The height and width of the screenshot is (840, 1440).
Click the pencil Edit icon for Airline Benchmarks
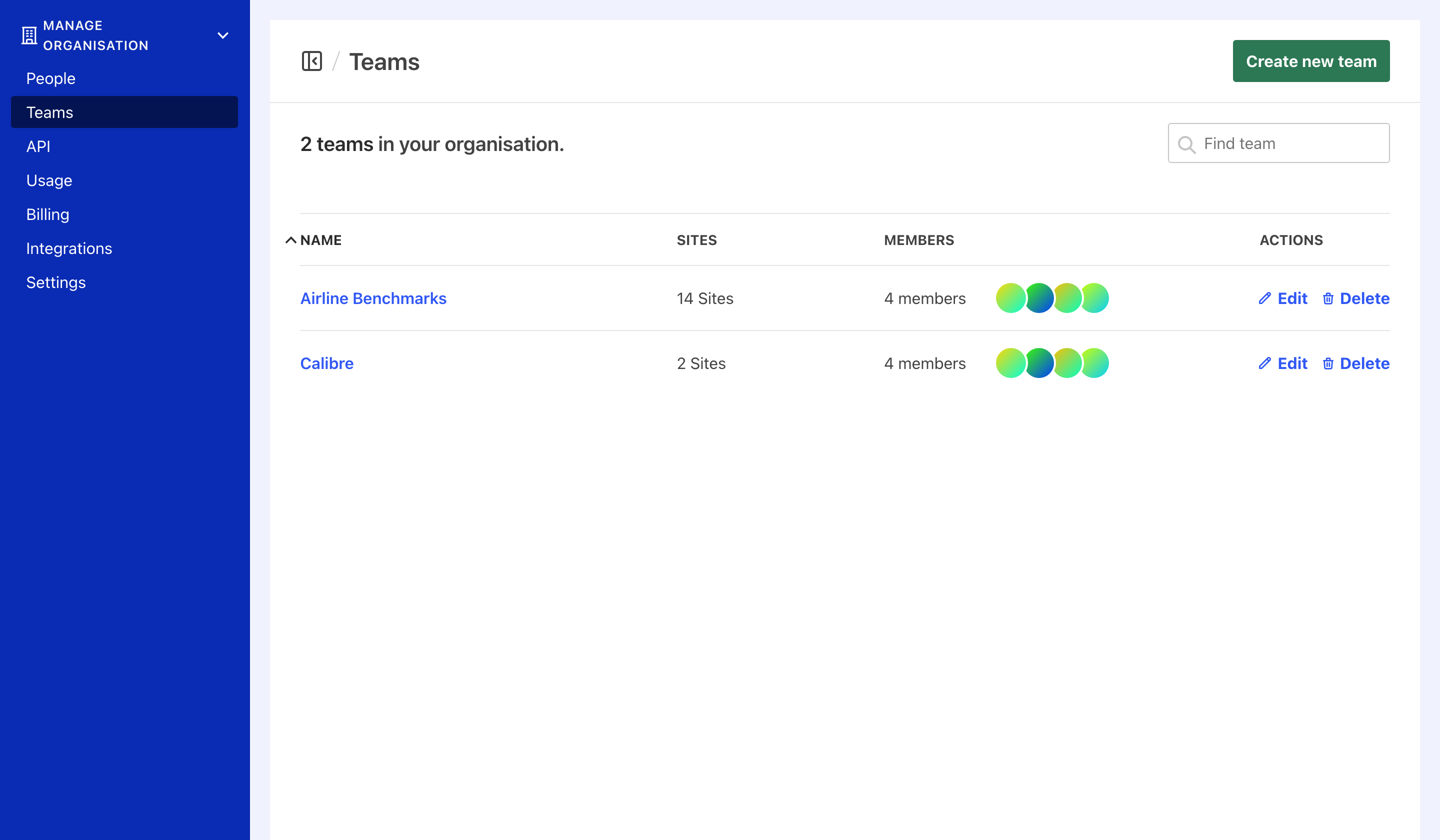point(1264,298)
